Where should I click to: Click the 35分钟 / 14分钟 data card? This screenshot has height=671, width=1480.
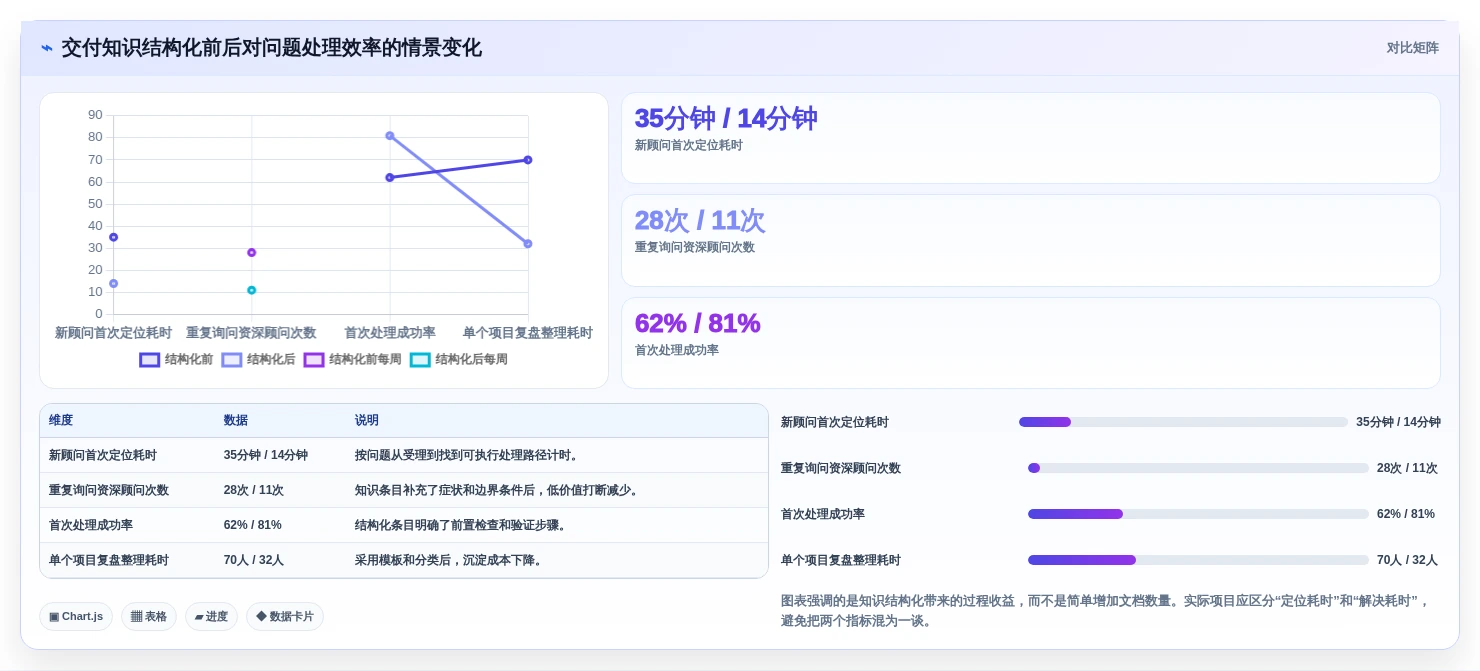(x=1031, y=138)
